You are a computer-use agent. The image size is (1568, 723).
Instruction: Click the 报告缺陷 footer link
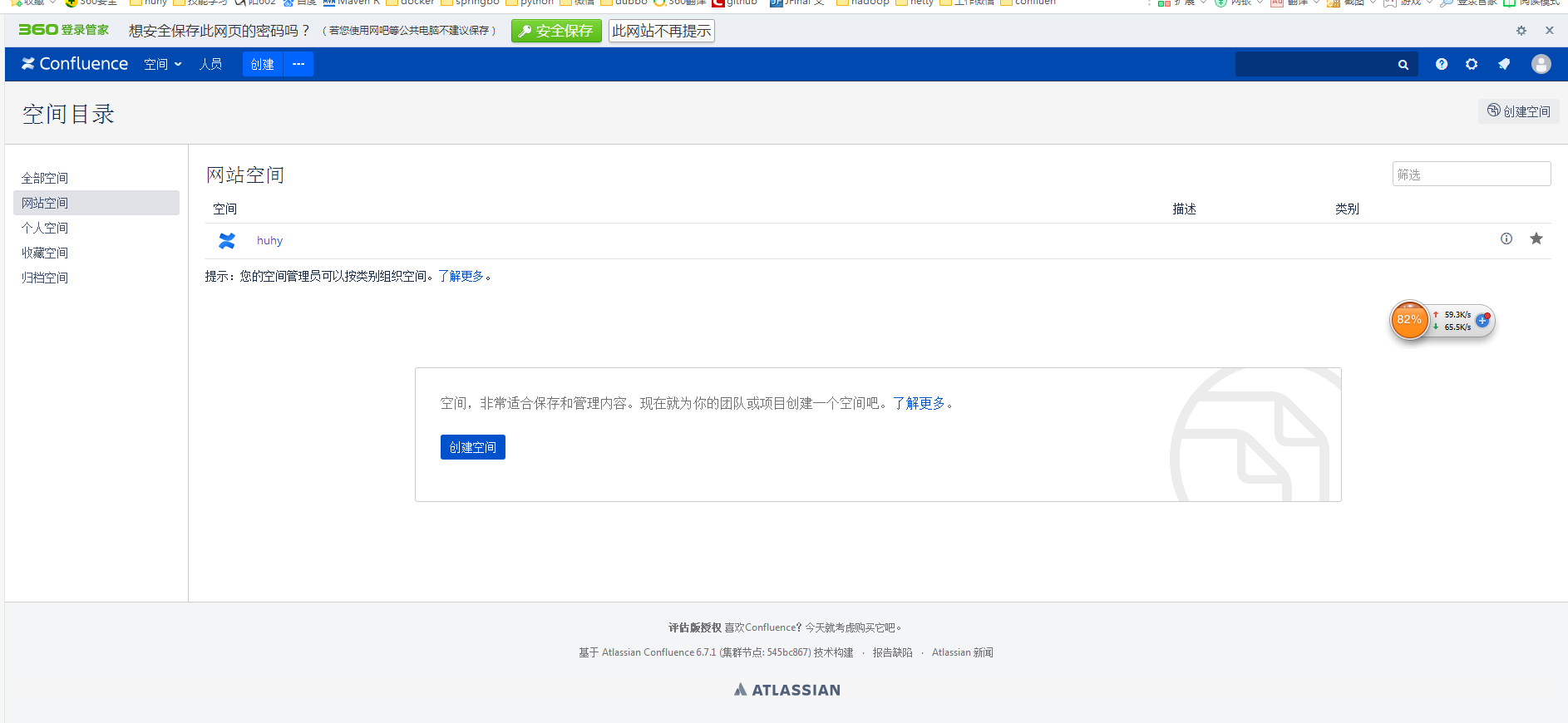[x=892, y=652]
